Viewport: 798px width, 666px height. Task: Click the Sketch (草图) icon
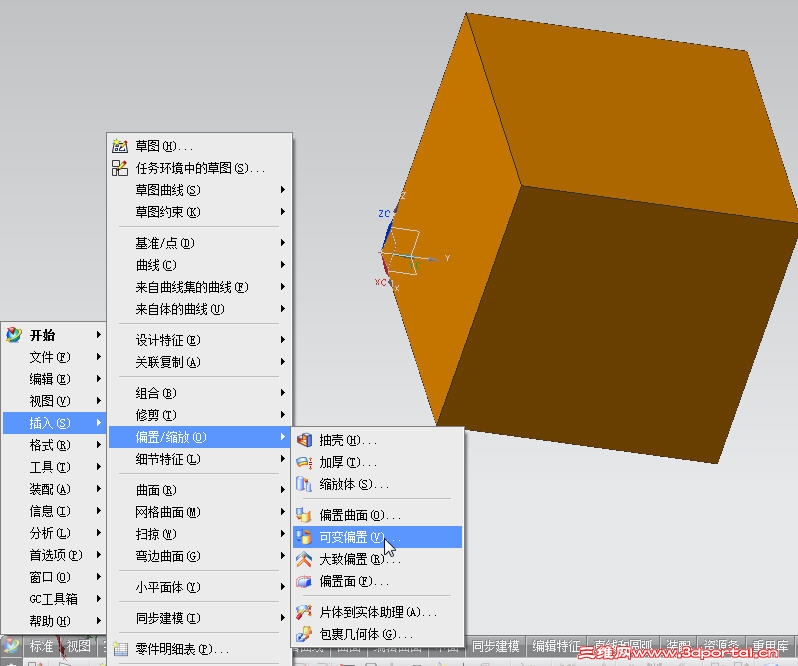tap(120, 146)
